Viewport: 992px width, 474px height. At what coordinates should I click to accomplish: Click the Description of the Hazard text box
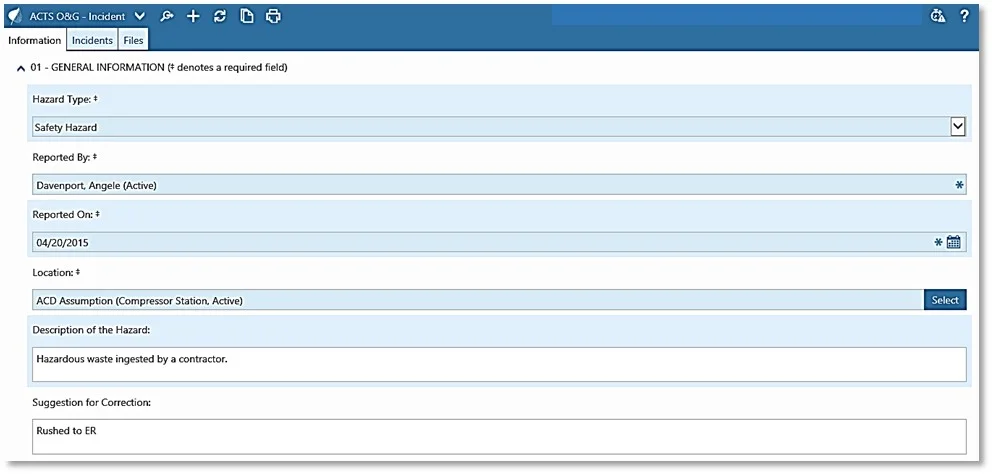pyautogui.click(x=499, y=364)
